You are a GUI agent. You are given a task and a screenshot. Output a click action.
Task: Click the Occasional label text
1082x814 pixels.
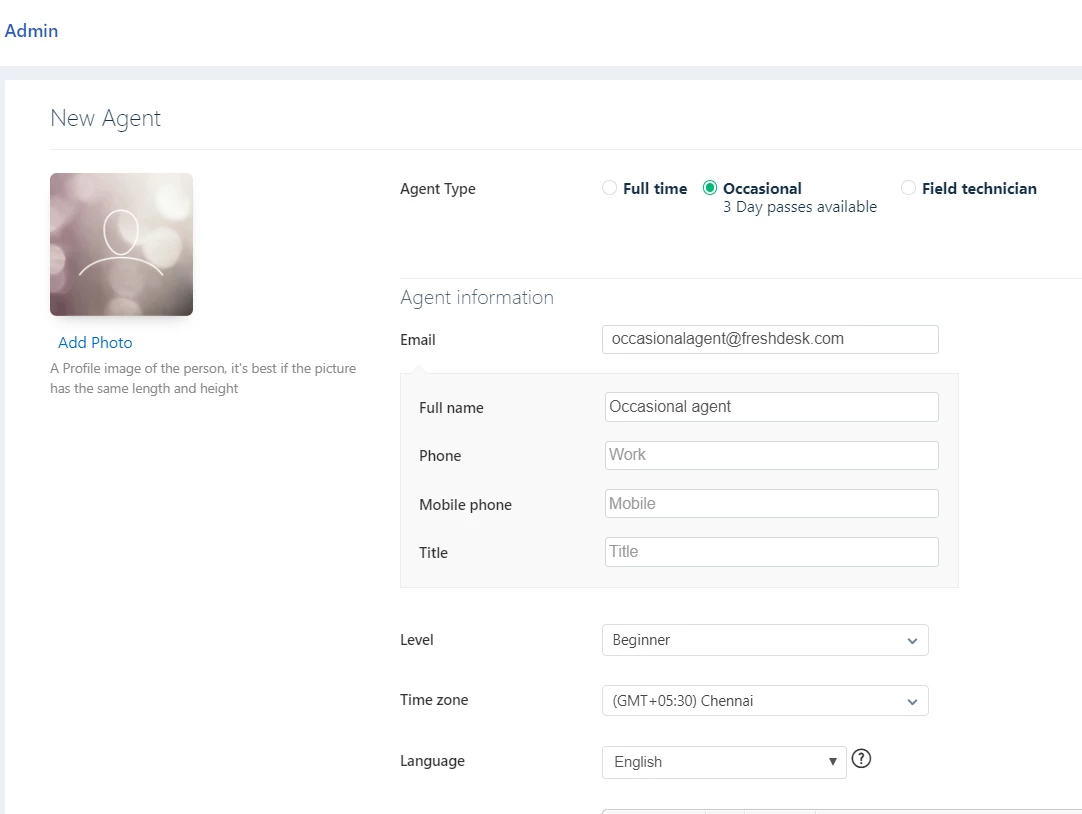pos(763,188)
